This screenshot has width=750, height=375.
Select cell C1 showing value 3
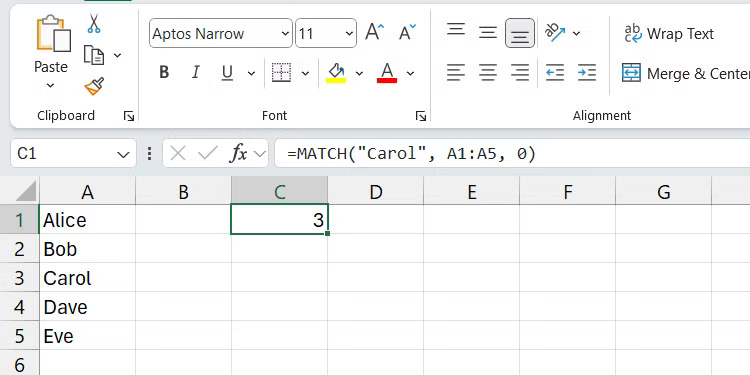point(279,220)
